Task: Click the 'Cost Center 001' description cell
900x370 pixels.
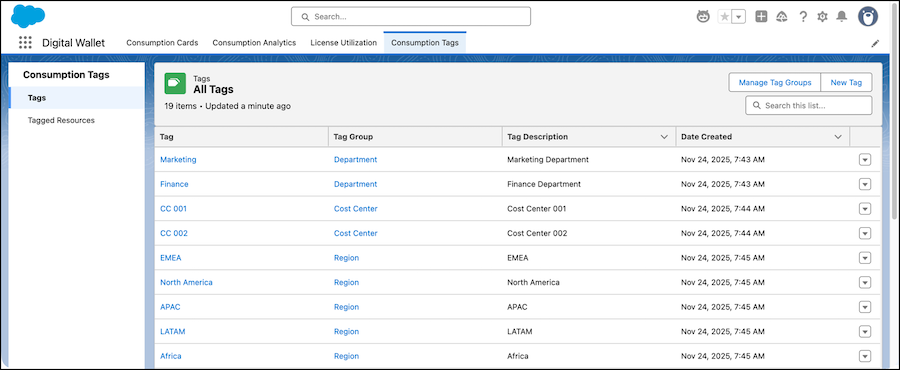Action: point(537,209)
